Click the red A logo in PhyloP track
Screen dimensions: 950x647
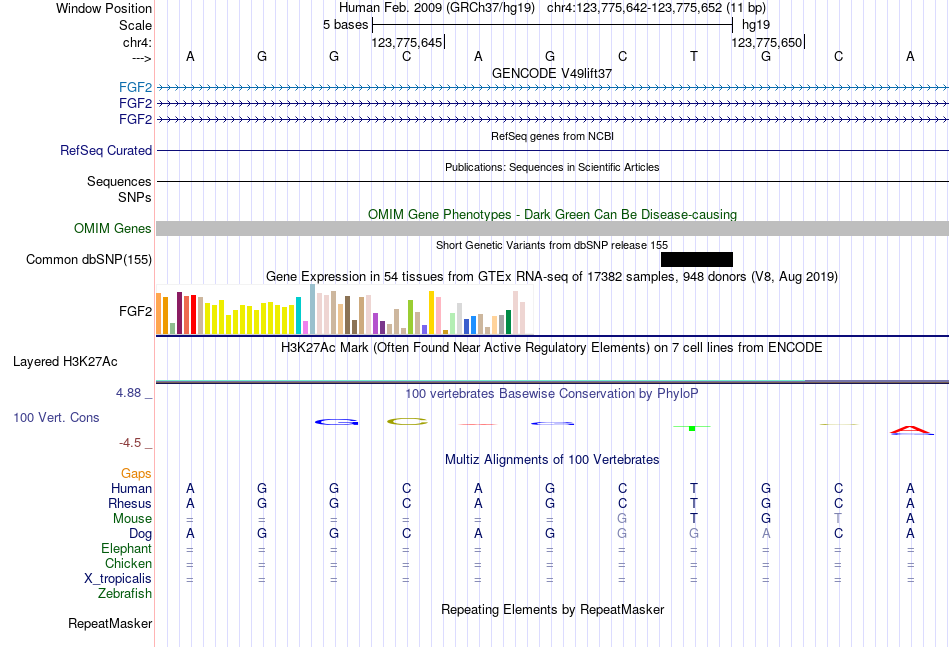point(911,431)
